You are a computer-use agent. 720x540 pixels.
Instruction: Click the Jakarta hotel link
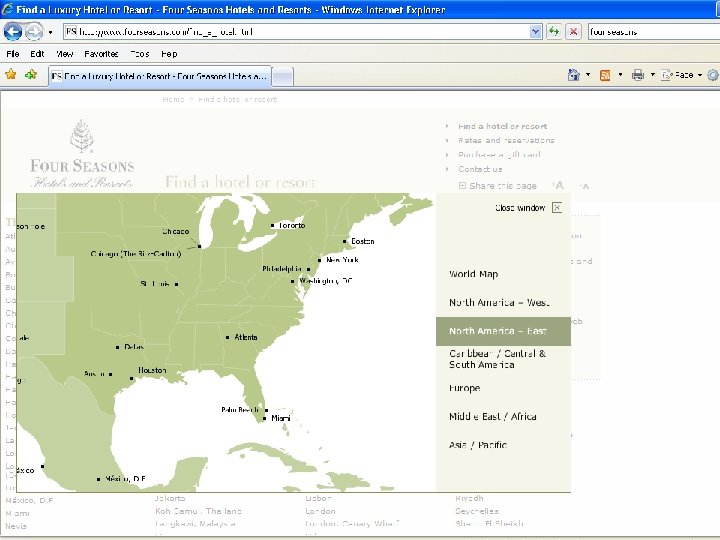(x=170, y=498)
